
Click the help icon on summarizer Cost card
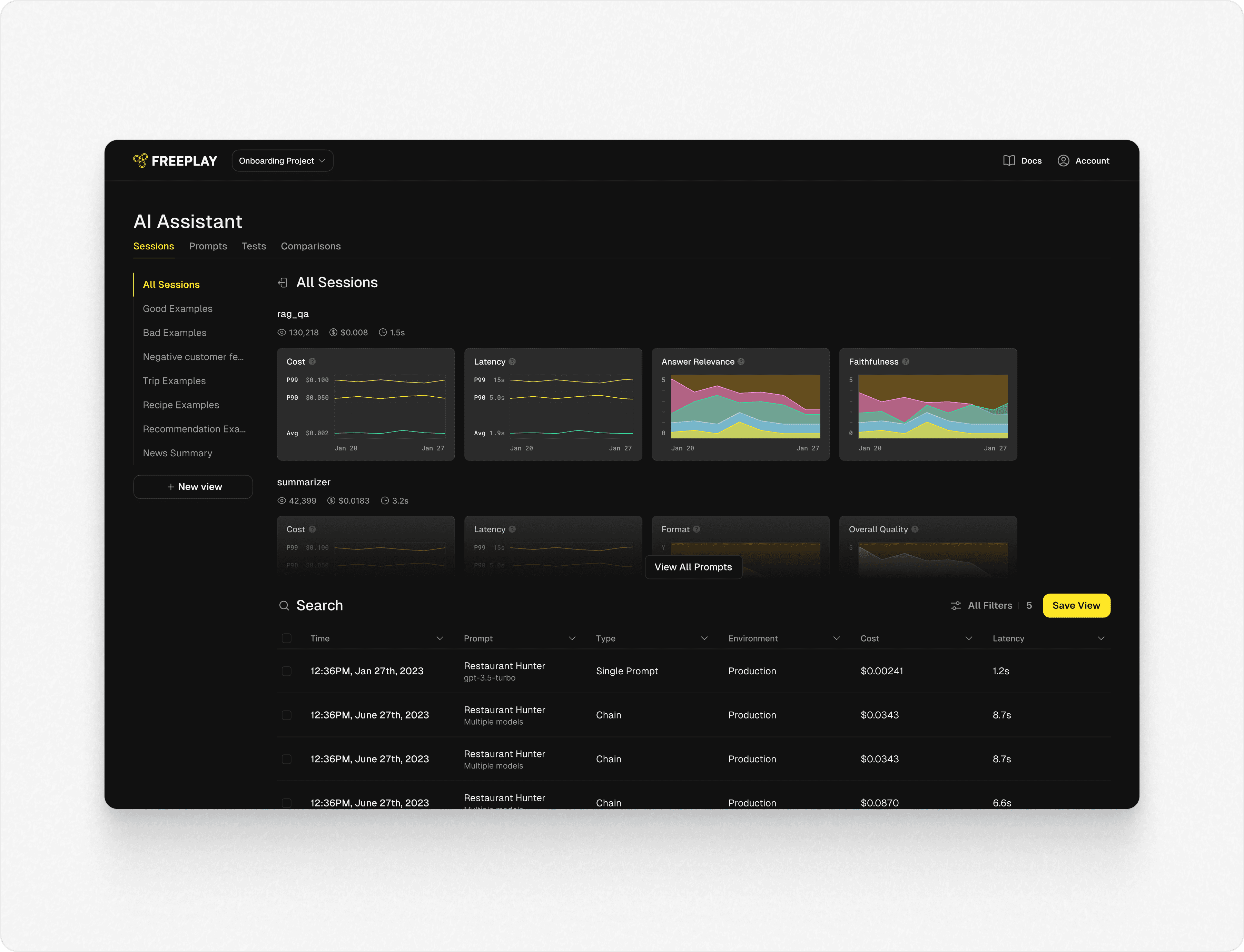click(312, 529)
